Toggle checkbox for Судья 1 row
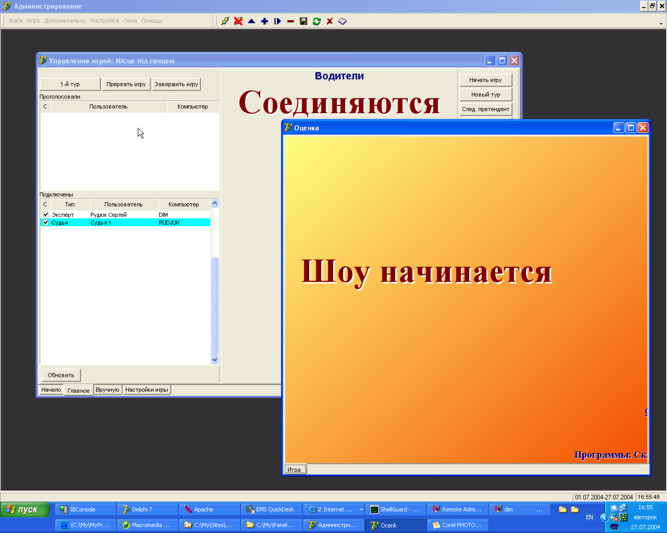The width and height of the screenshot is (667, 533). (45, 223)
